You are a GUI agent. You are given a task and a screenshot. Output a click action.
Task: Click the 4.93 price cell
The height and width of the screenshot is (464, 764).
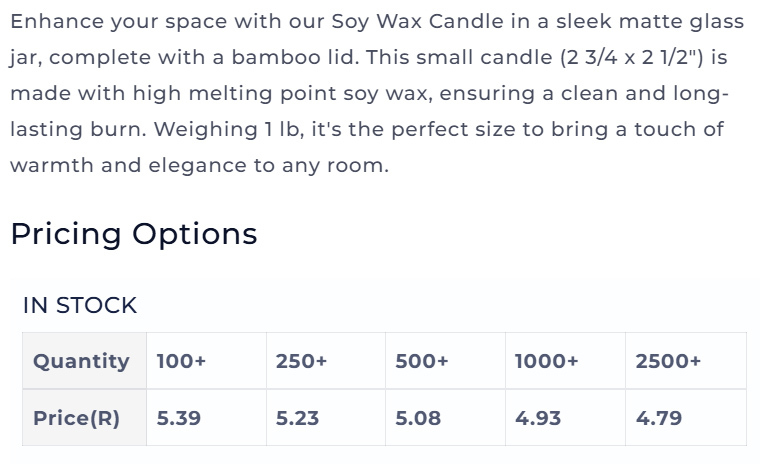[x=565, y=418]
